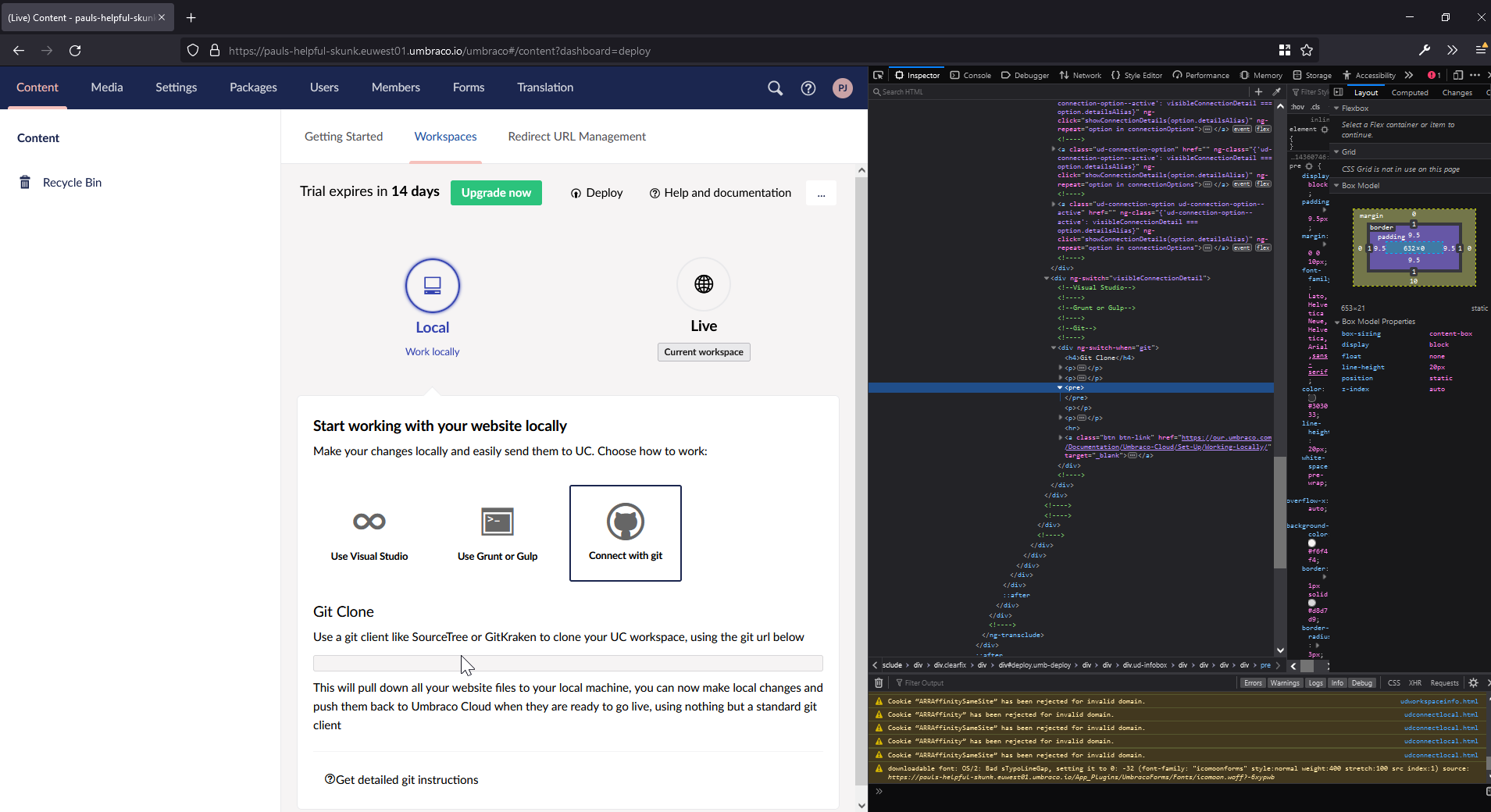Viewport: 1491px width, 812px height.
Task: Collapse the Grid section
Action: pyautogui.click(x=1336, y=152)
